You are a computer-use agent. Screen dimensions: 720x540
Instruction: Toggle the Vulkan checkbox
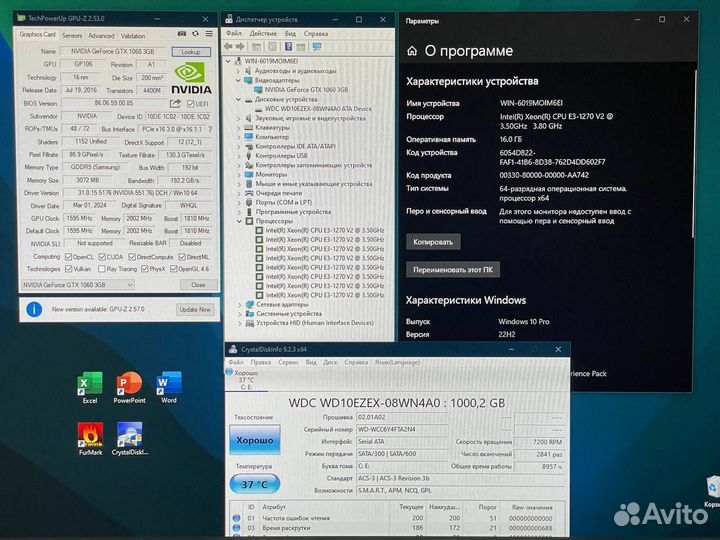pyautogui.click(x=68, y=269)
